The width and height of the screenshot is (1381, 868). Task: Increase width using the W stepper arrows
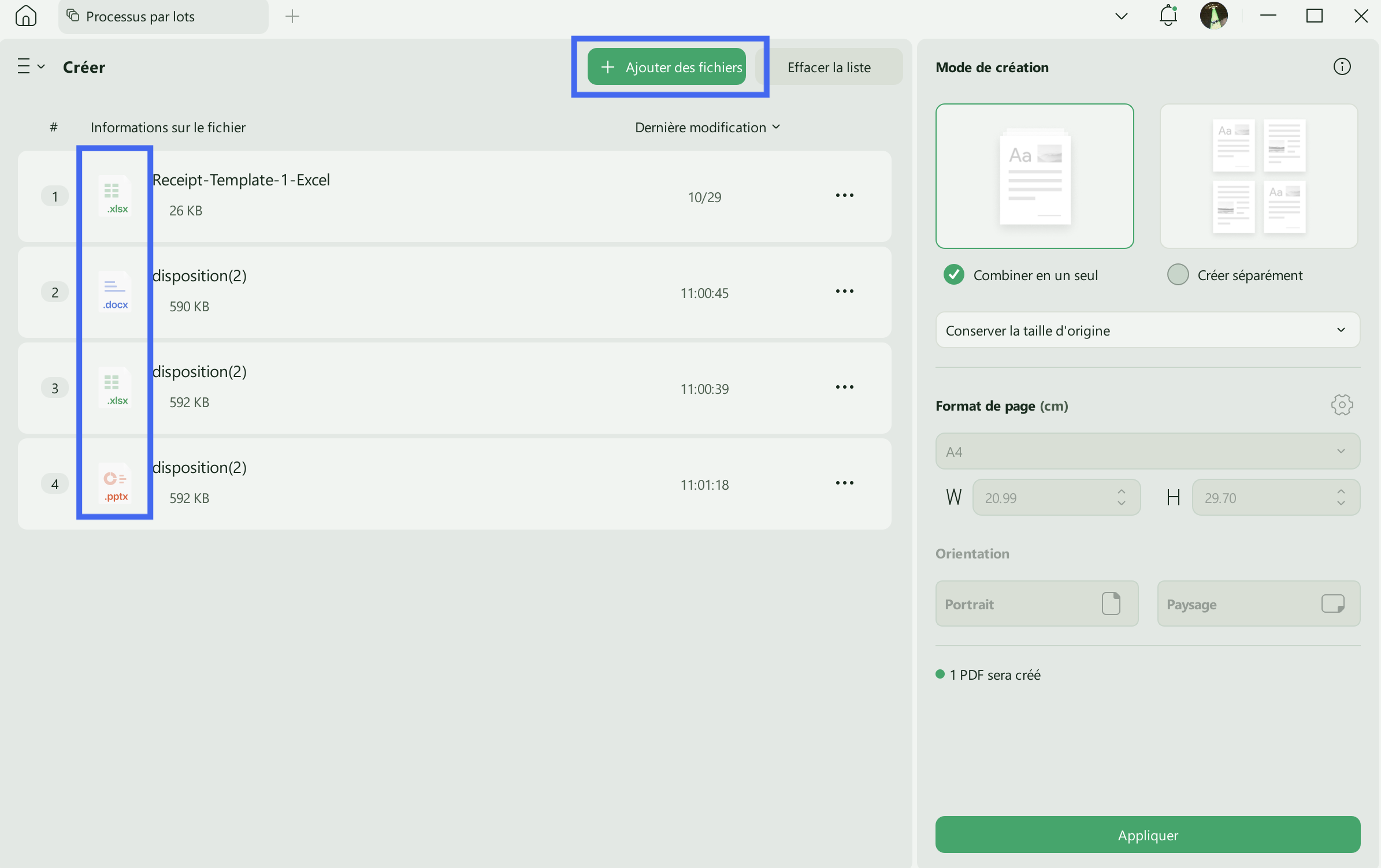coord(1121,491)
